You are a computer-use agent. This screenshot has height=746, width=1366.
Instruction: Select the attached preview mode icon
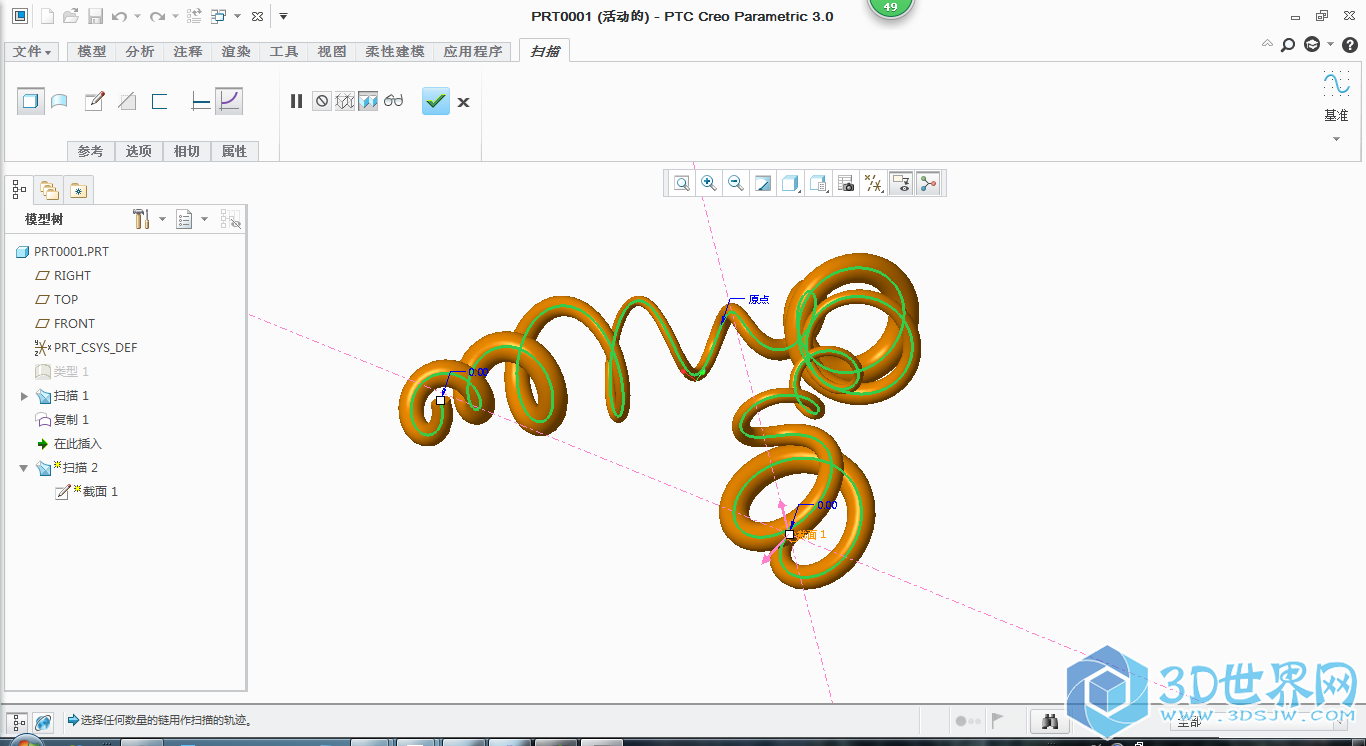point(368,101)
